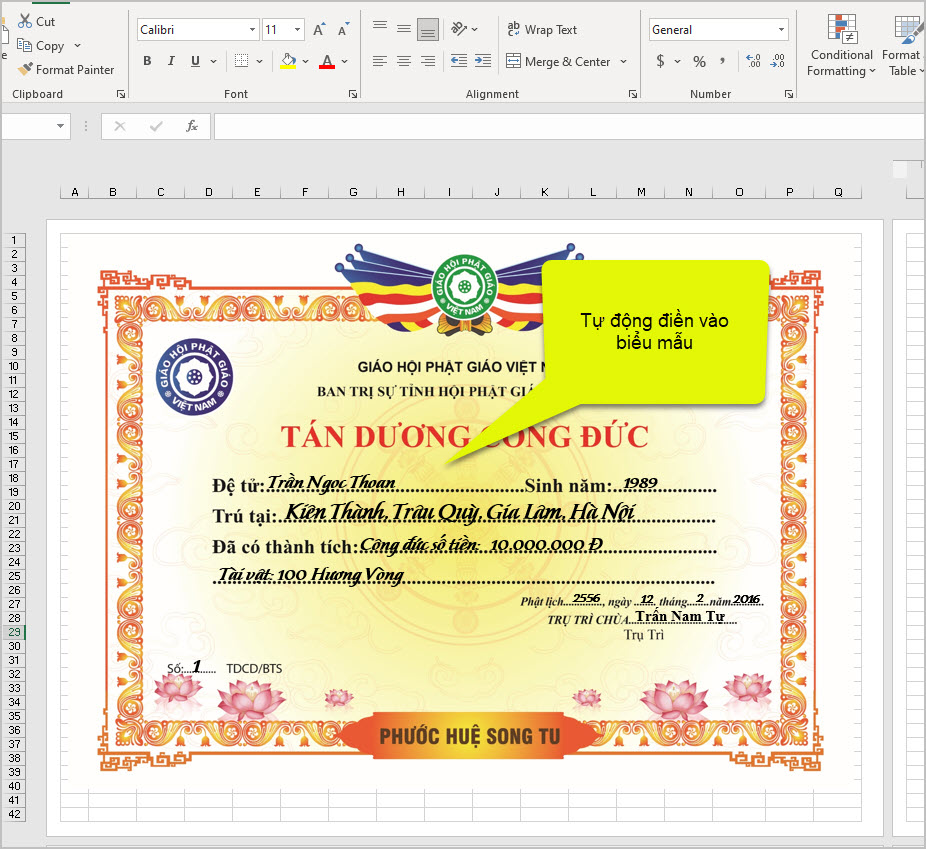Apply the yellow fill color

point(288,61)
